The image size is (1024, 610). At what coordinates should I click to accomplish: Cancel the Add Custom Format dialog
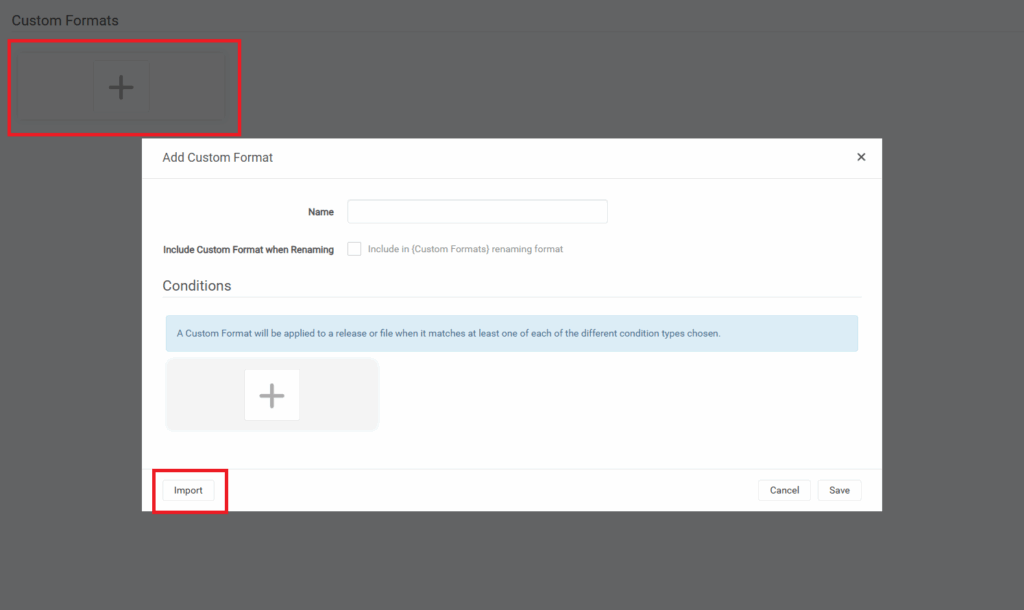(x=784, y=490)
